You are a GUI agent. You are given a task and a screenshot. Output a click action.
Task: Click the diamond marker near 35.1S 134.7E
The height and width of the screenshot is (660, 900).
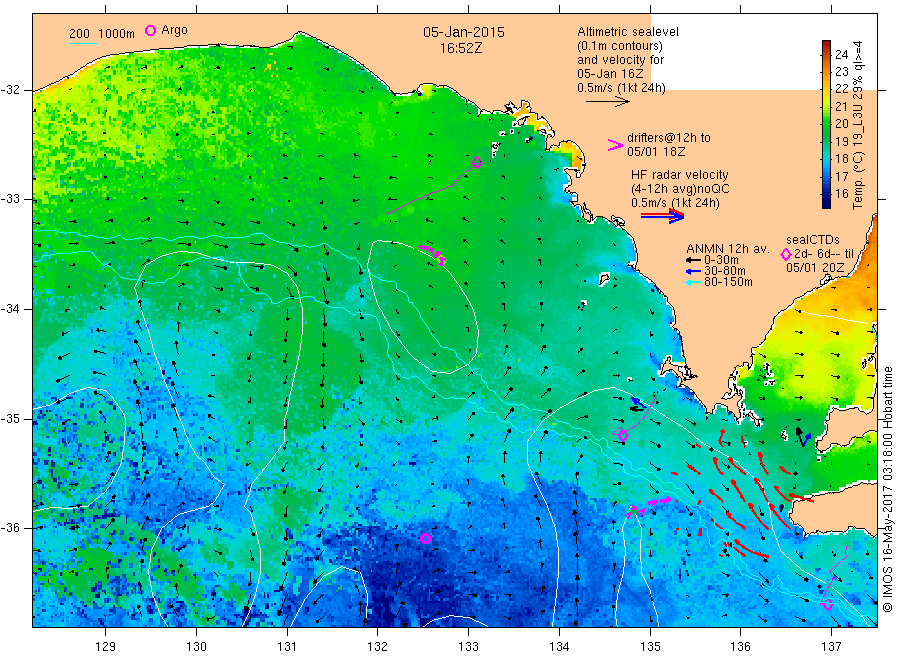tap(622, 435)
